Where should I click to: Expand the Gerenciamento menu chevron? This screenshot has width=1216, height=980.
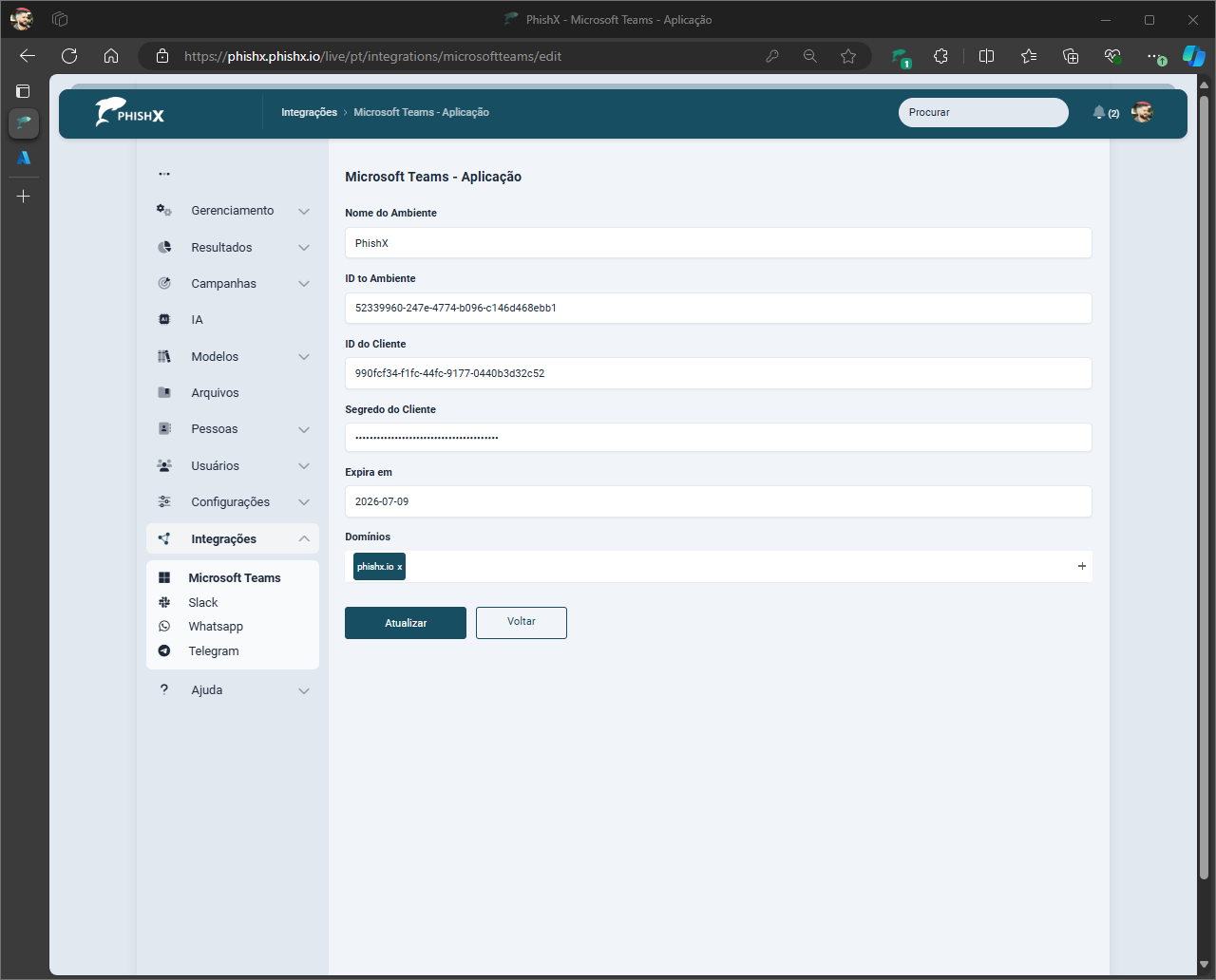pyautogui.click(x=304, y=211)
